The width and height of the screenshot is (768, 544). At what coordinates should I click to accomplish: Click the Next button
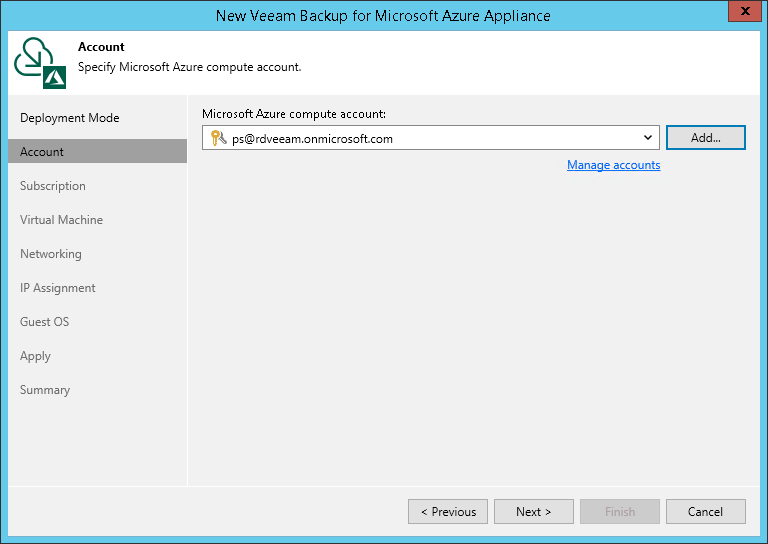533,512
